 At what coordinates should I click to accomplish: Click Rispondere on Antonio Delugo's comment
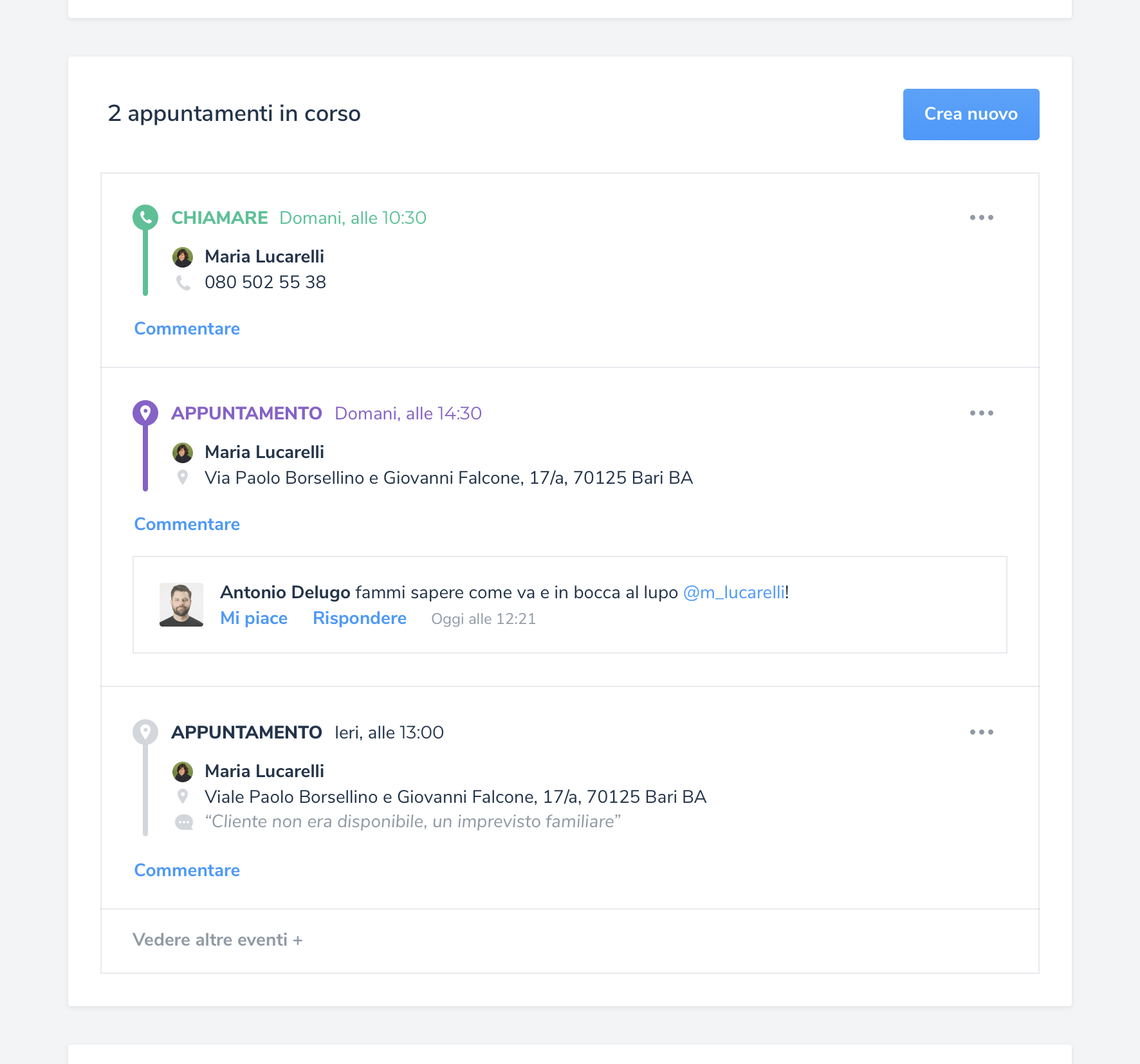359,618
